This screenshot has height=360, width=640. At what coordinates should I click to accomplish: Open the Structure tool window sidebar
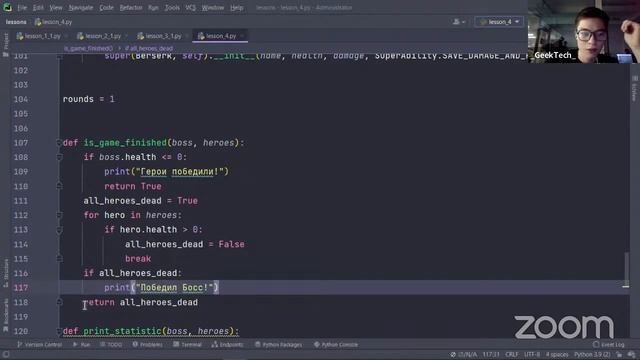click(6, 273)
